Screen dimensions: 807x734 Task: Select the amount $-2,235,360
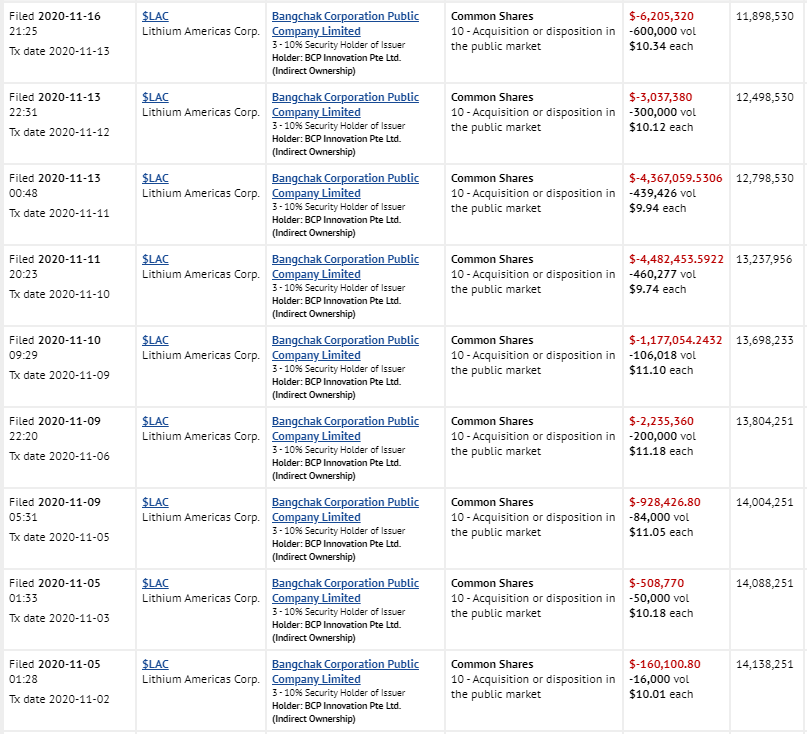(x=661, y=421)
